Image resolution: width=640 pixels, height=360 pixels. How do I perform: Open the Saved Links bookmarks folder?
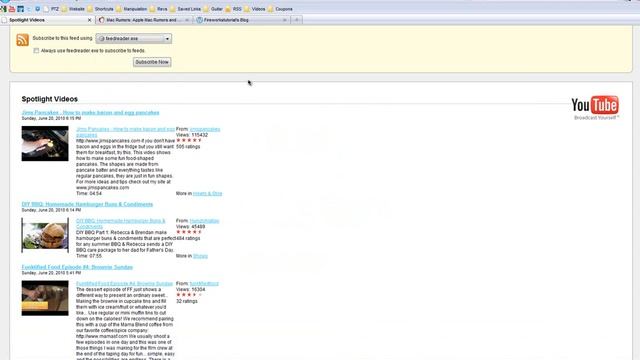pyautogui.click(x=185, y=9)
